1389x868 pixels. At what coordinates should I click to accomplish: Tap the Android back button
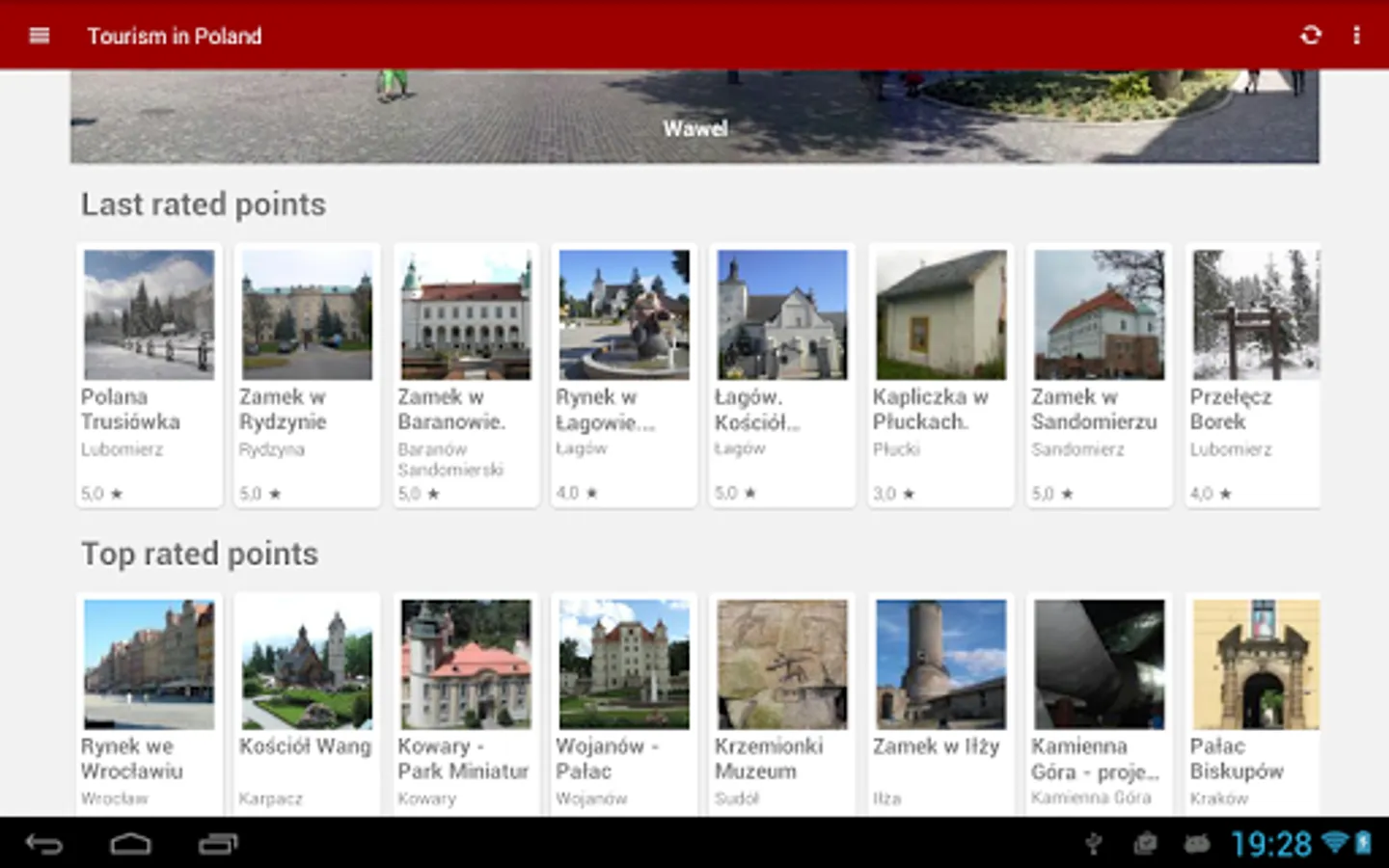tap(44, 845)
